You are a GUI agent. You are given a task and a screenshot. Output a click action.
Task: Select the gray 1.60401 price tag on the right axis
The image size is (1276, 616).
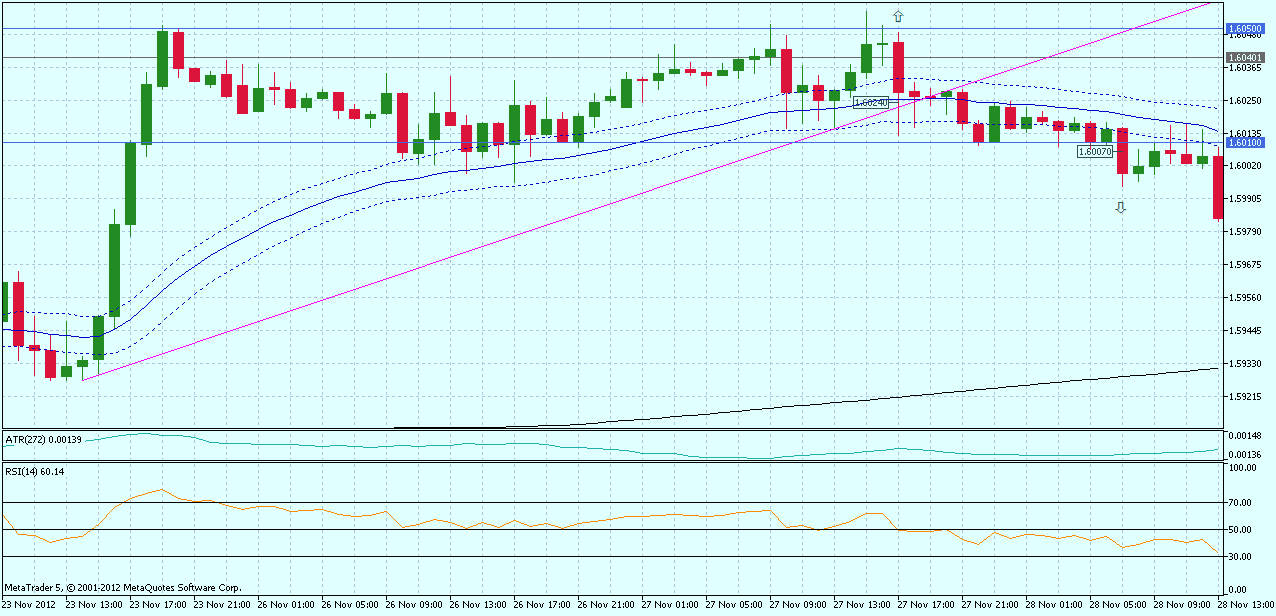point(1245,56)
